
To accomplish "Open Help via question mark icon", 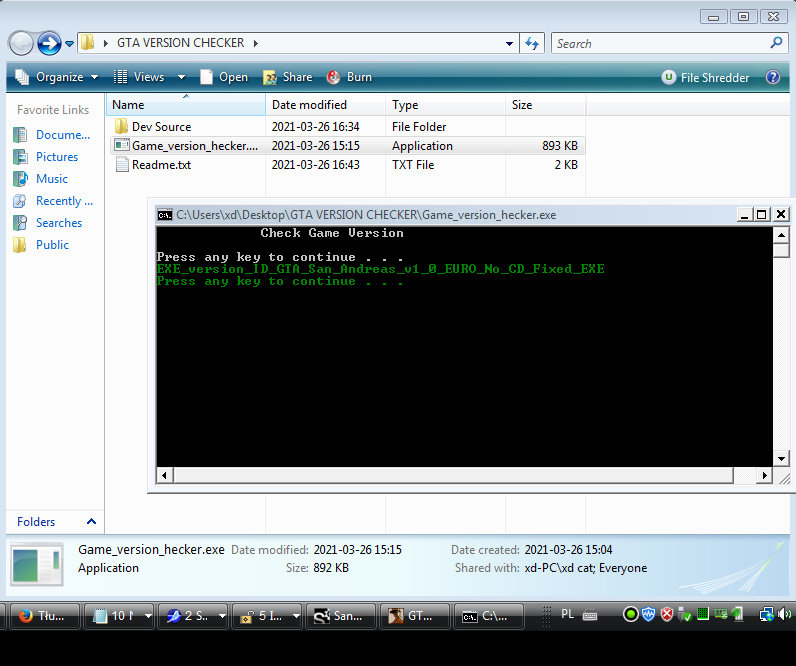I will (x=773, y=77).
